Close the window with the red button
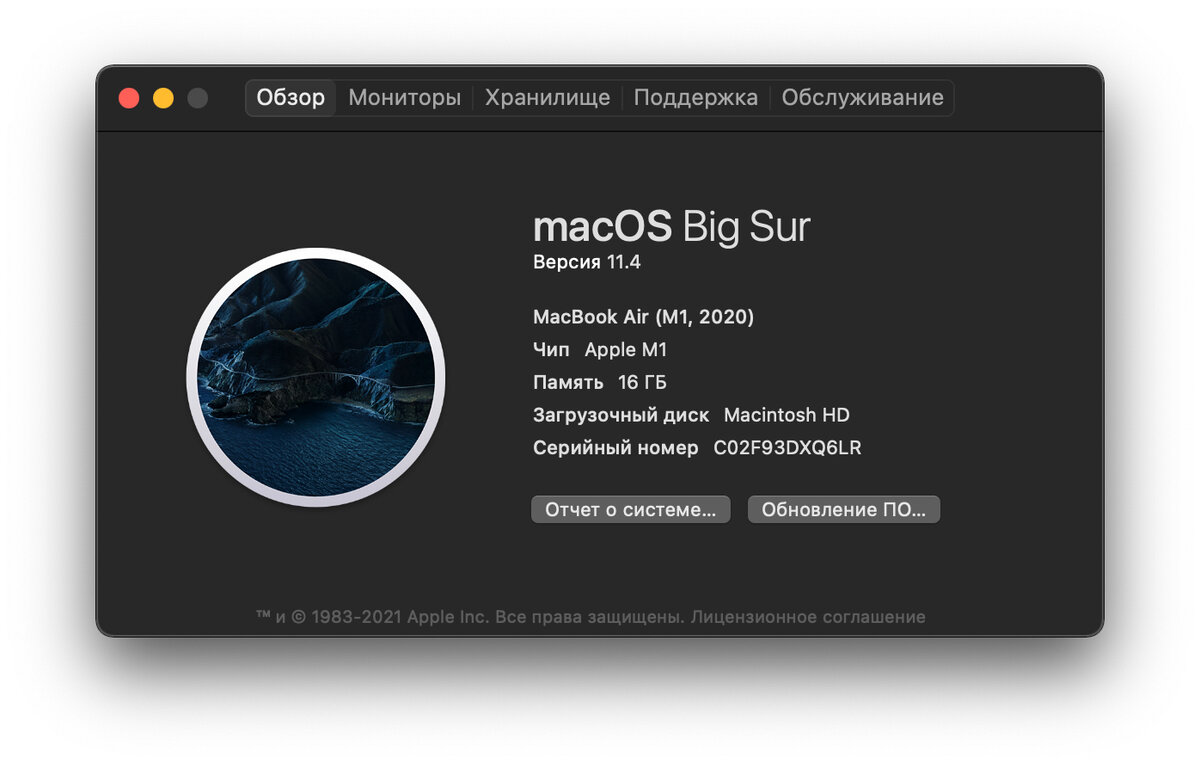 129,98
